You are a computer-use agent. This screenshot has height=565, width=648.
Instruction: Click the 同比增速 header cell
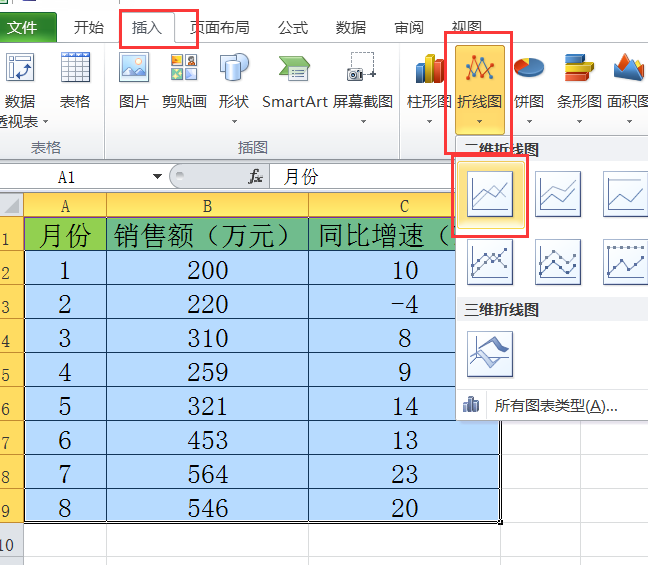382,234
